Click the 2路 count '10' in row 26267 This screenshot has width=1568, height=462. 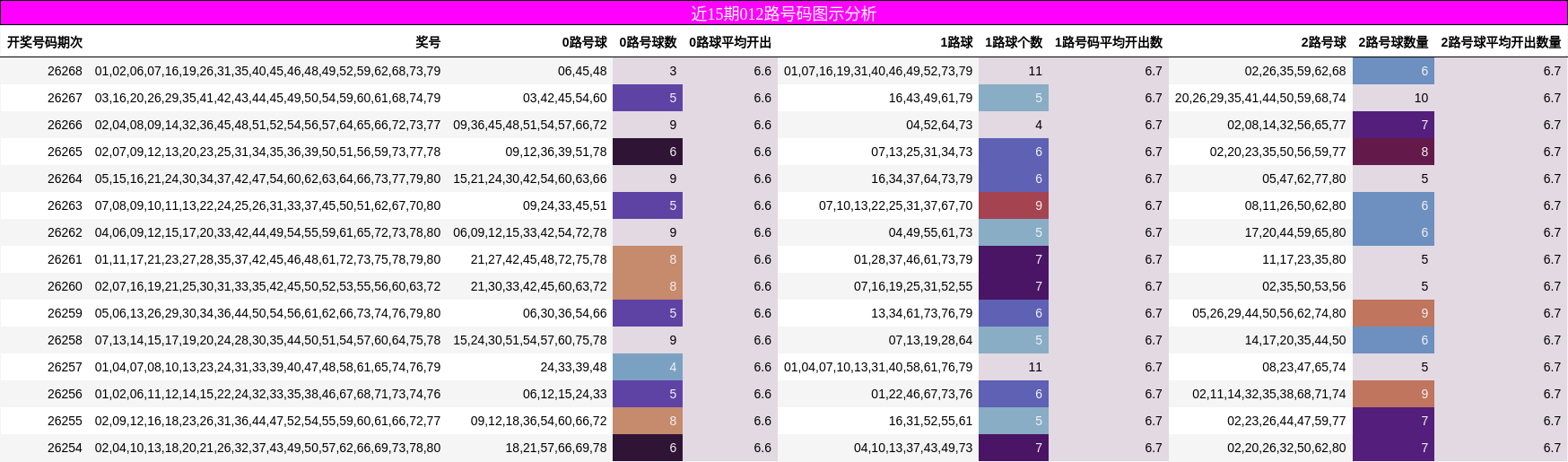click(x=1393, y=98)
